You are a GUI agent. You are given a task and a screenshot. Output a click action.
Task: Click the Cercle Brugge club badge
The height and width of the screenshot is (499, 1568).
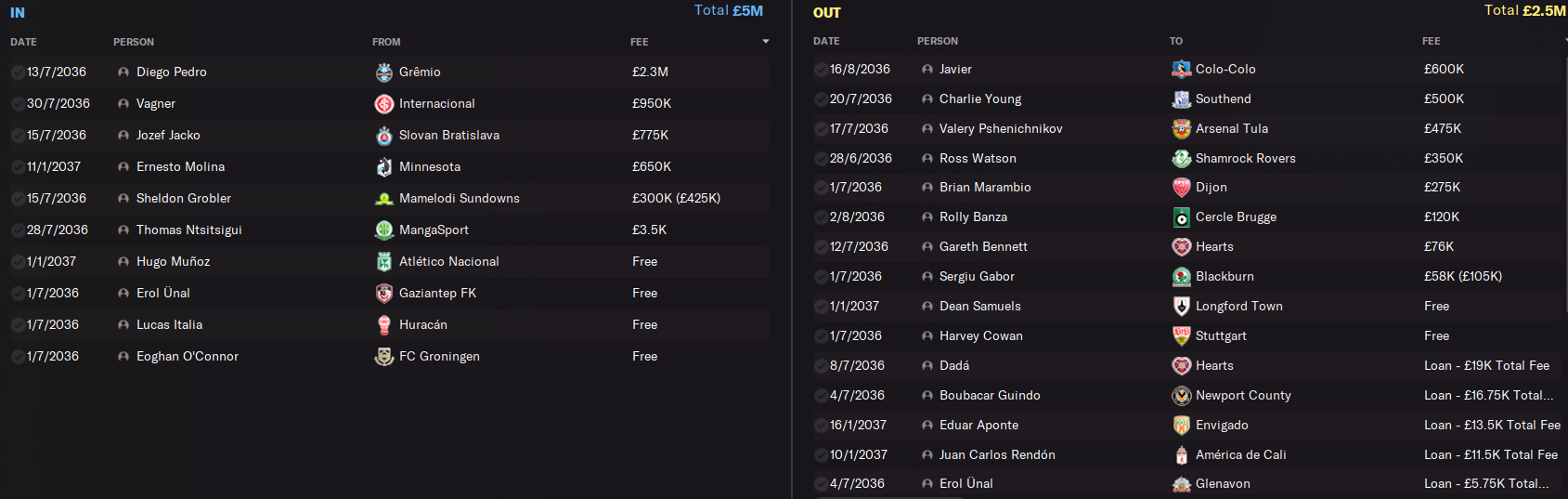click(x=1181, y=217)
